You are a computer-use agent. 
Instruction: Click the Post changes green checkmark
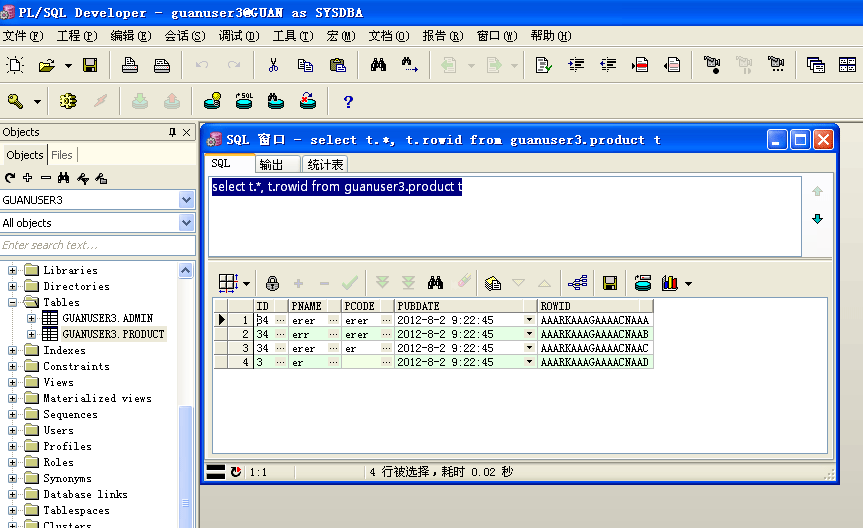pyautogui.click(x=349, y=283)
